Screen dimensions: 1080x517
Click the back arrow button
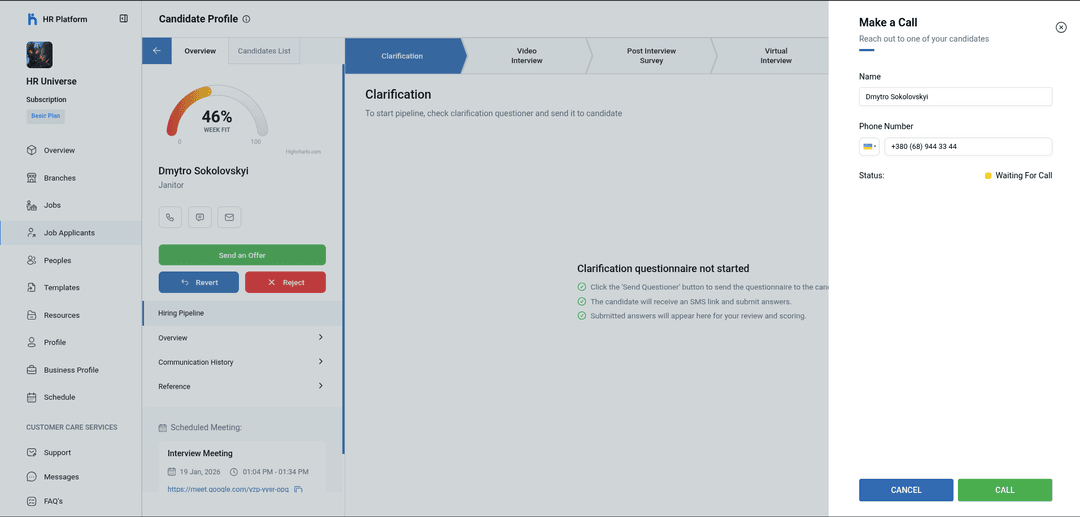tap(157, 51)
